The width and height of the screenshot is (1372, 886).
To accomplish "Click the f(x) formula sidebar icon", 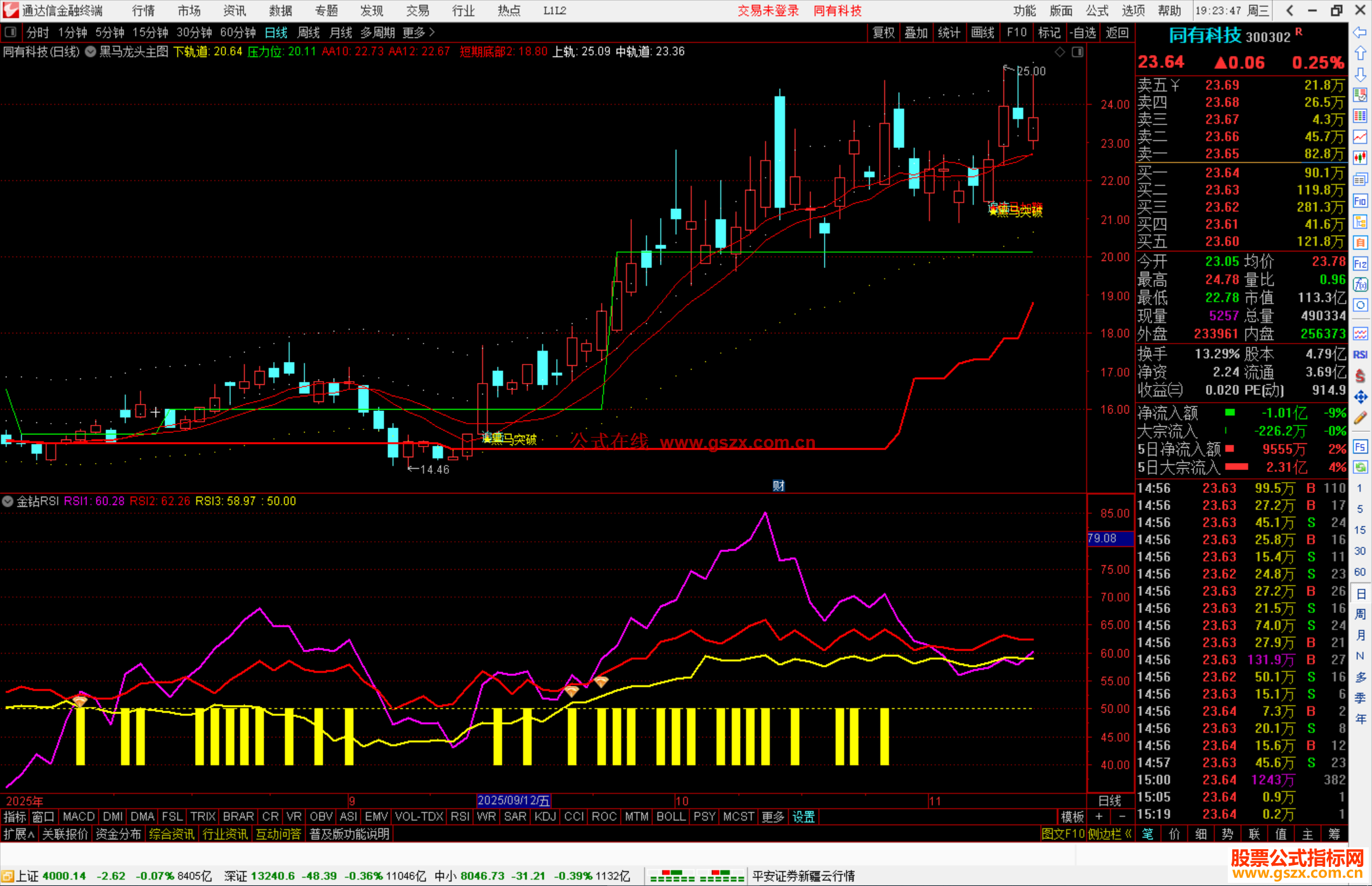I will point(1360,285).
